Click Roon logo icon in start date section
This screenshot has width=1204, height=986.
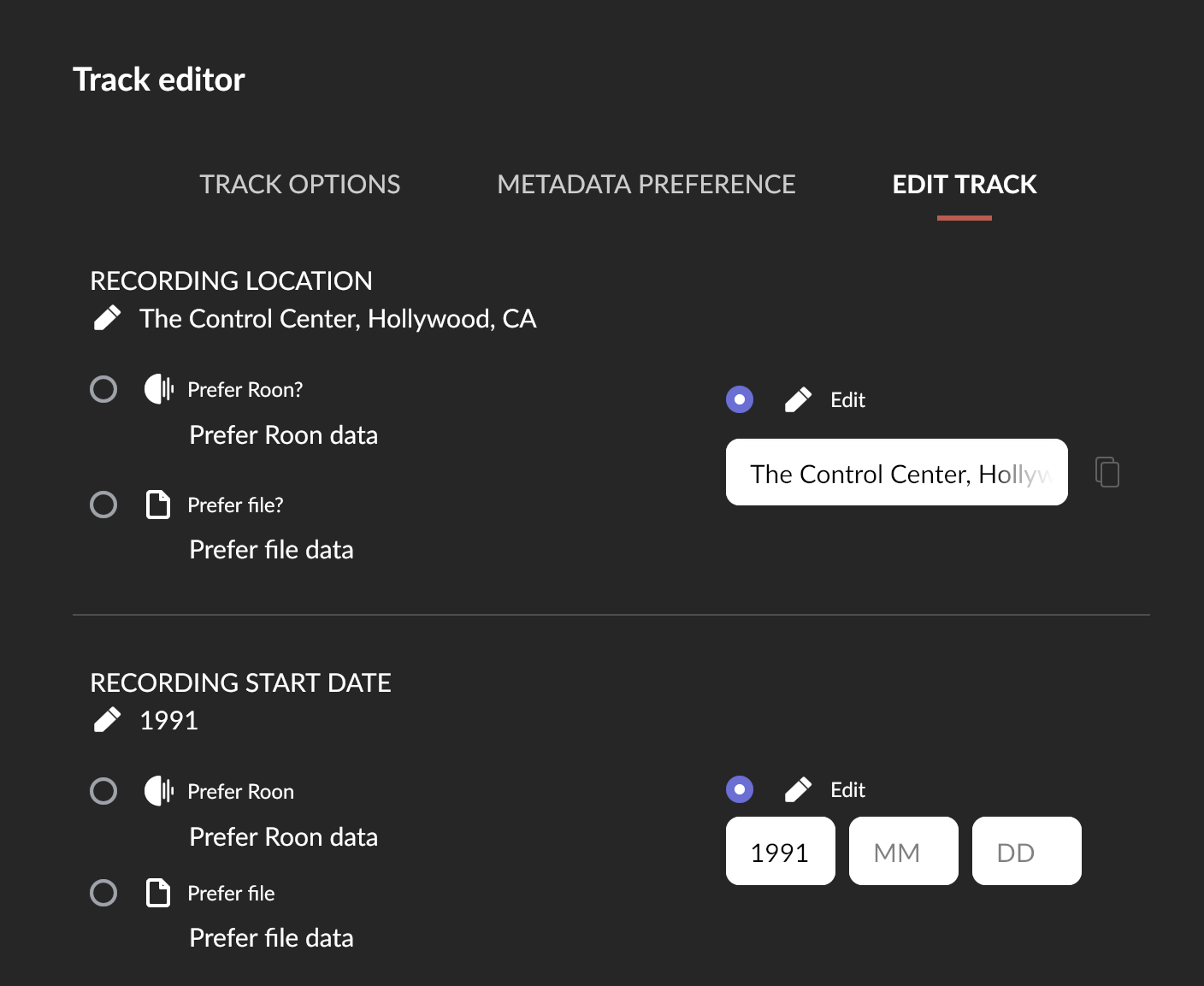tap(159, 791)
